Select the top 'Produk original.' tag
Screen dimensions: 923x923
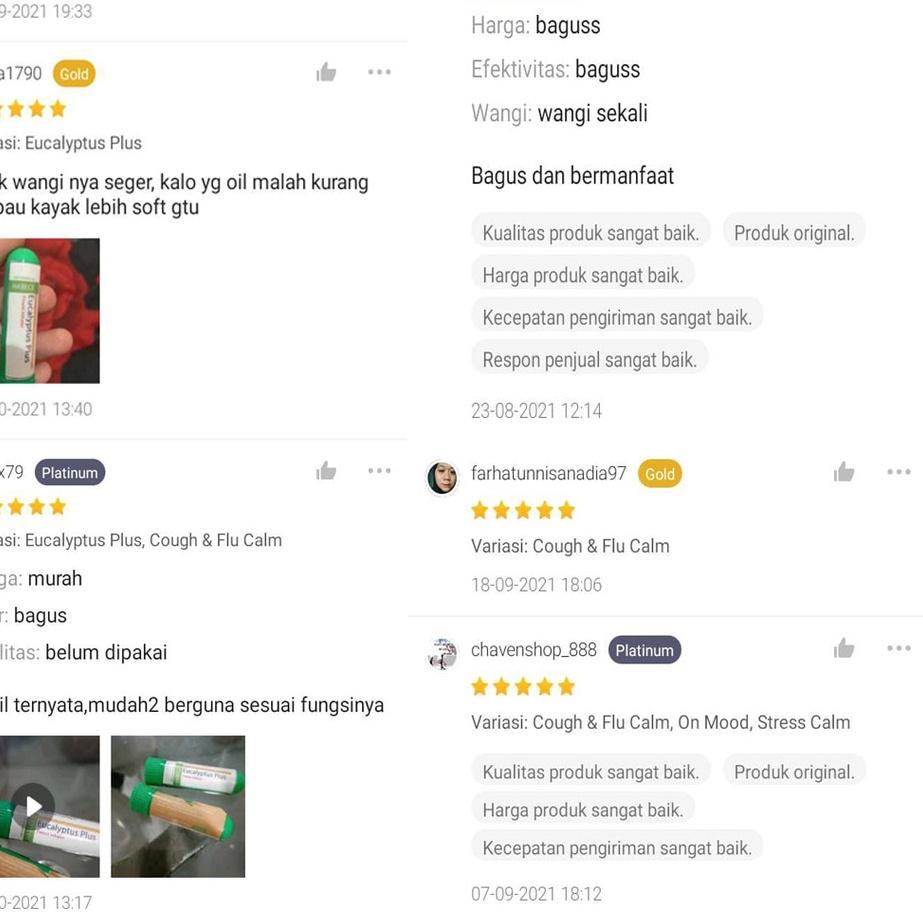tap(794, 233)
